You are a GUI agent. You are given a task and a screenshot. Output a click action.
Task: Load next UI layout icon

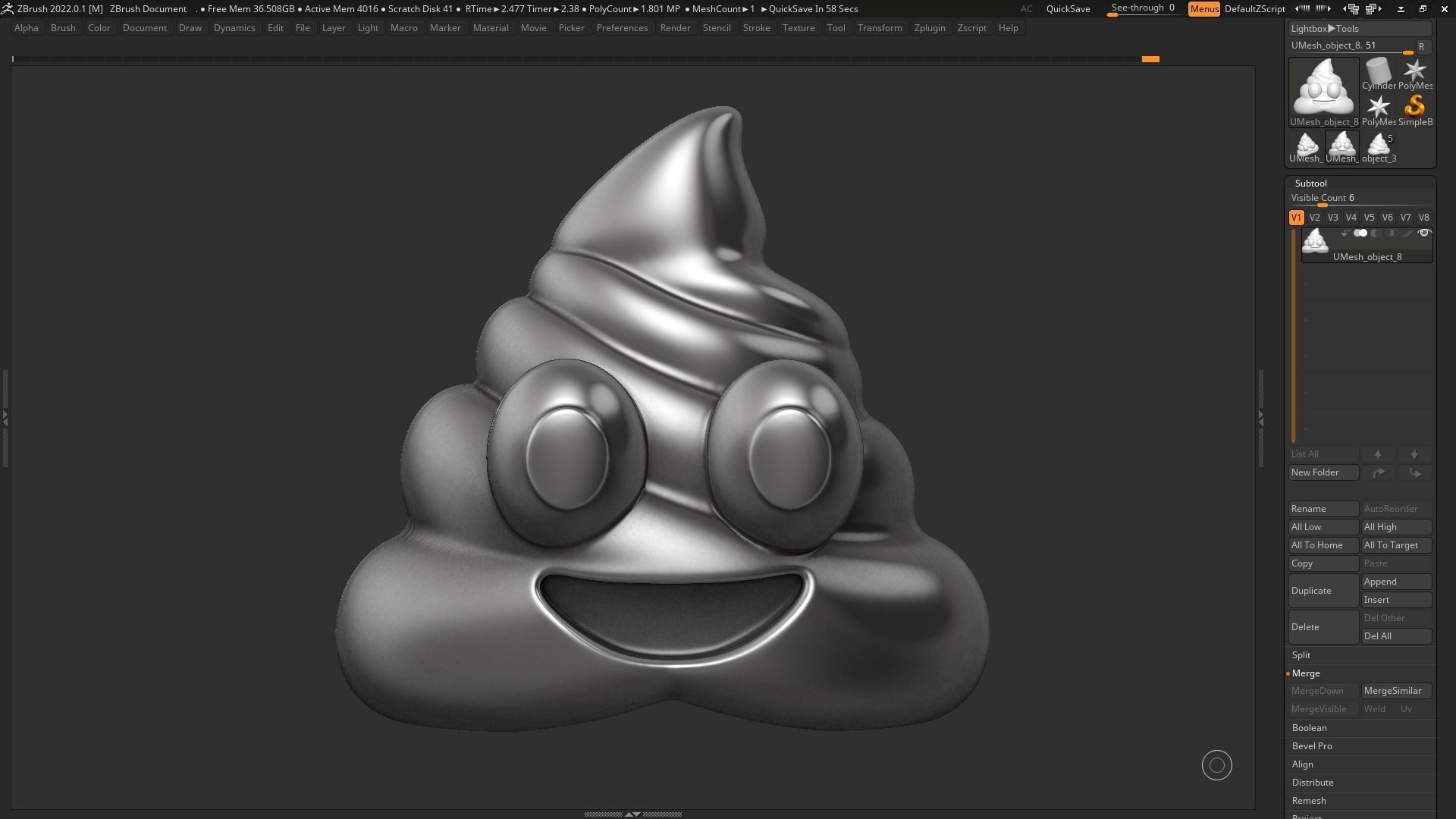point(1373,9)
